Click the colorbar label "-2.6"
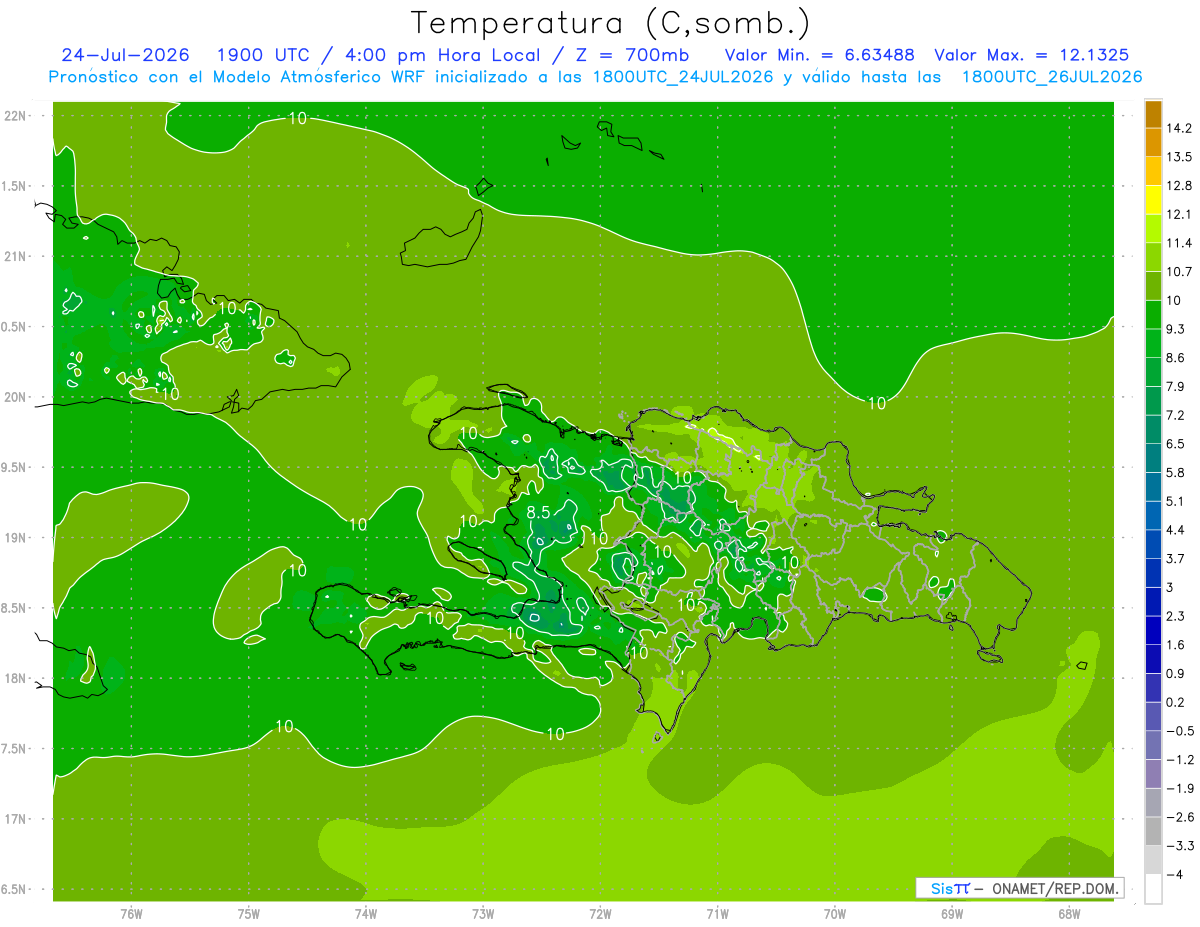The image size is (1200, 927). click(x=1180, y=817)
